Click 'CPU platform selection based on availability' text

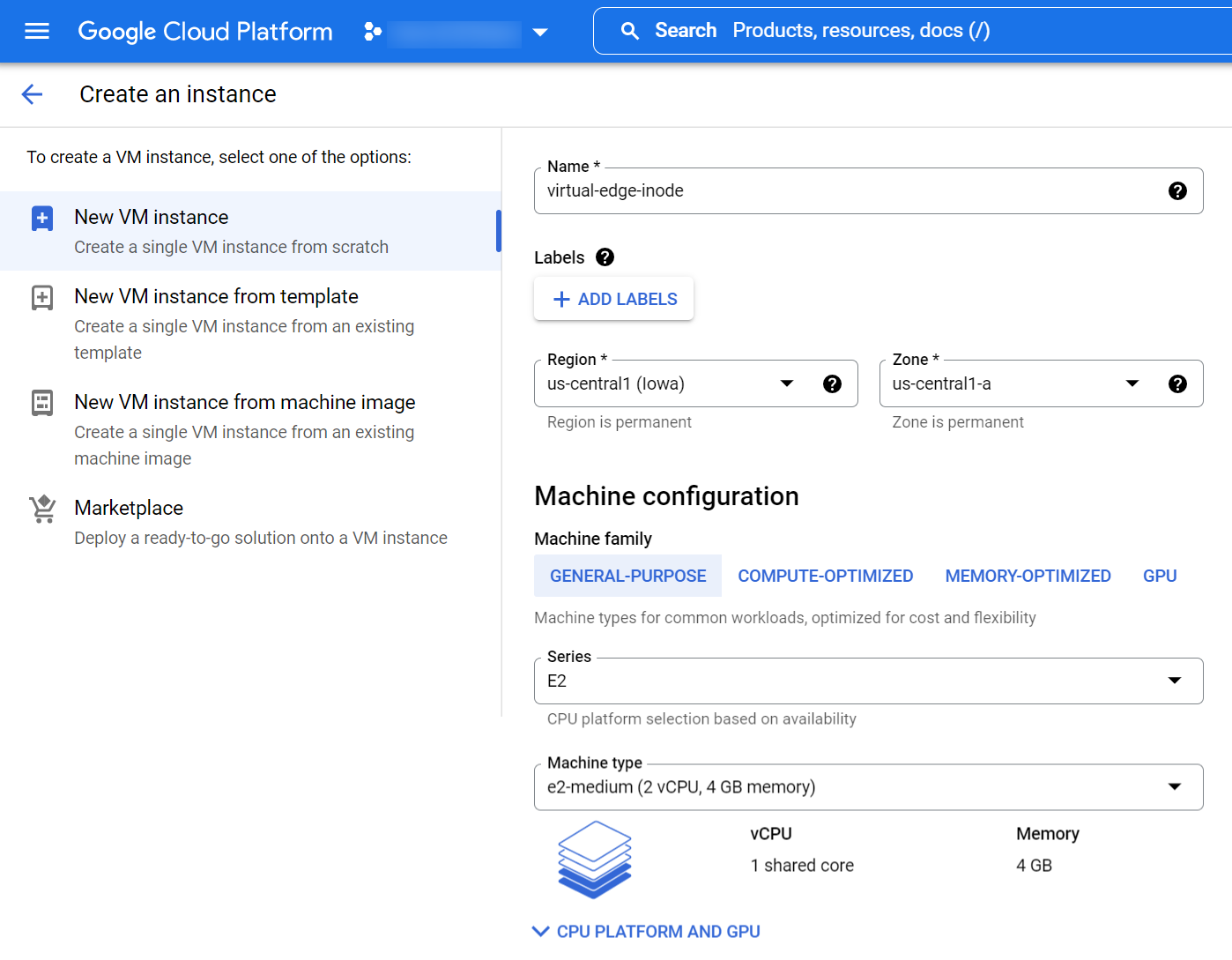pyautogui.click(x=701, y=719)
